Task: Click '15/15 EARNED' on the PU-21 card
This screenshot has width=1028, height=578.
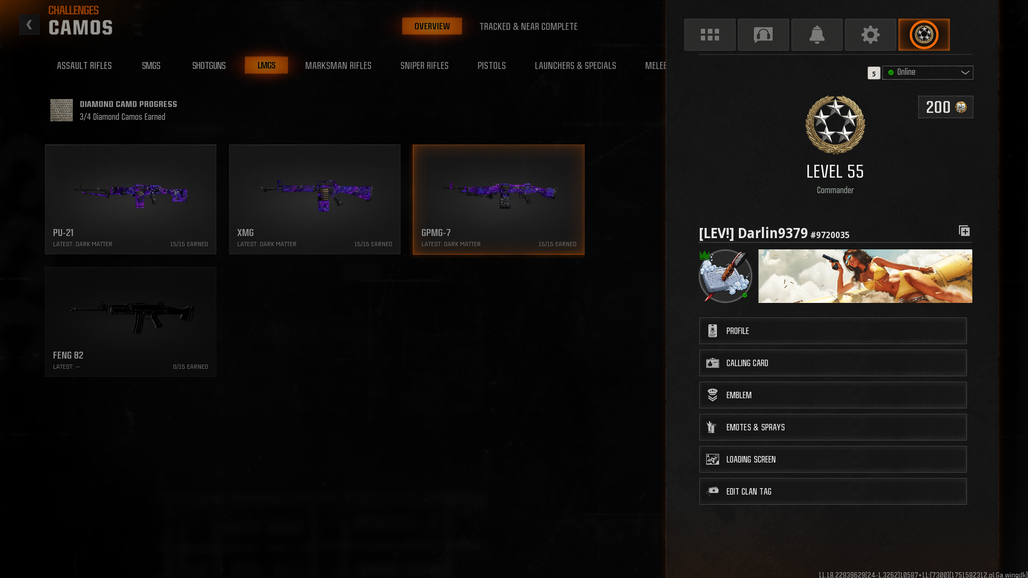Action: tap(189, 244)
